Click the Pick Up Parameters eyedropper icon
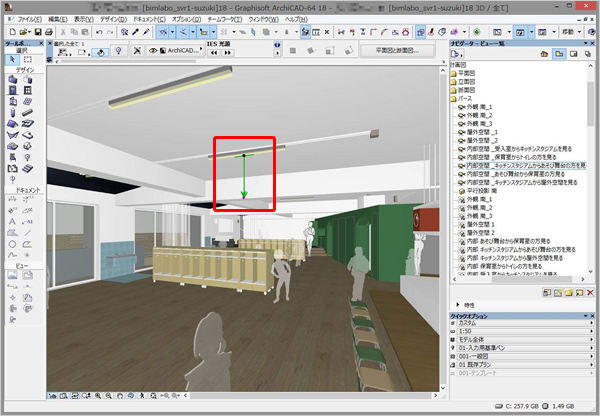Screen dimensions: 600x416 click(x=135, y=32)
